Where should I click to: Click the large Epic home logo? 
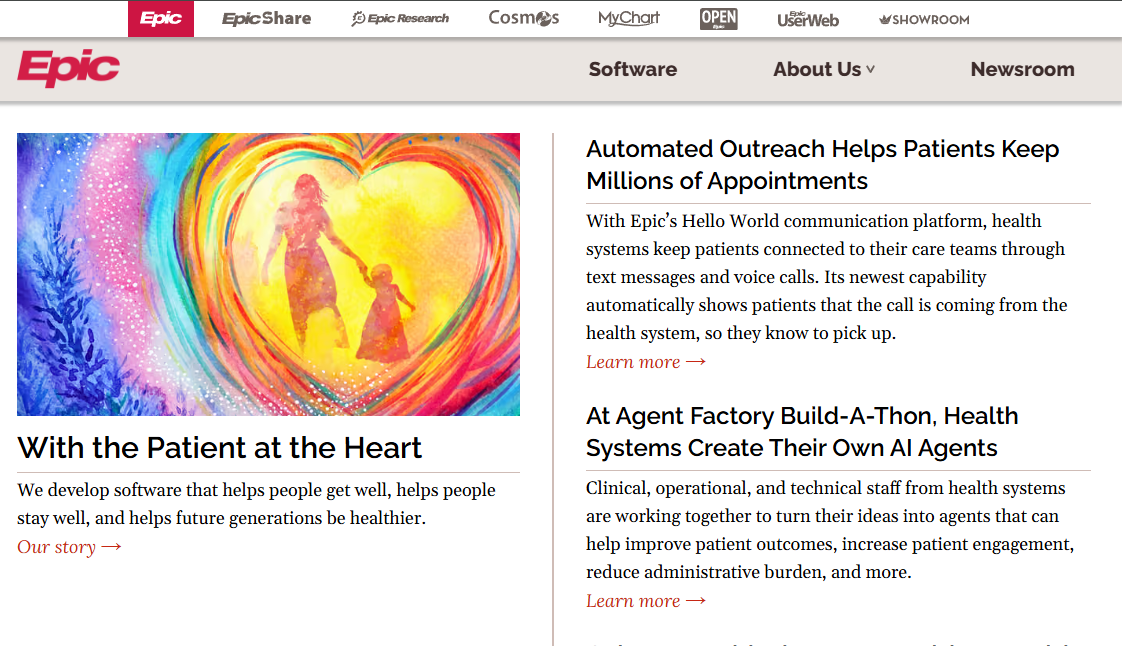tap(69, 68)
